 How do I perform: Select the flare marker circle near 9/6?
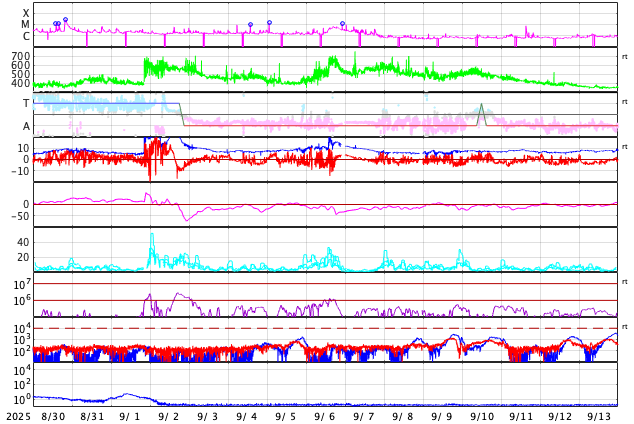[342, 23]
